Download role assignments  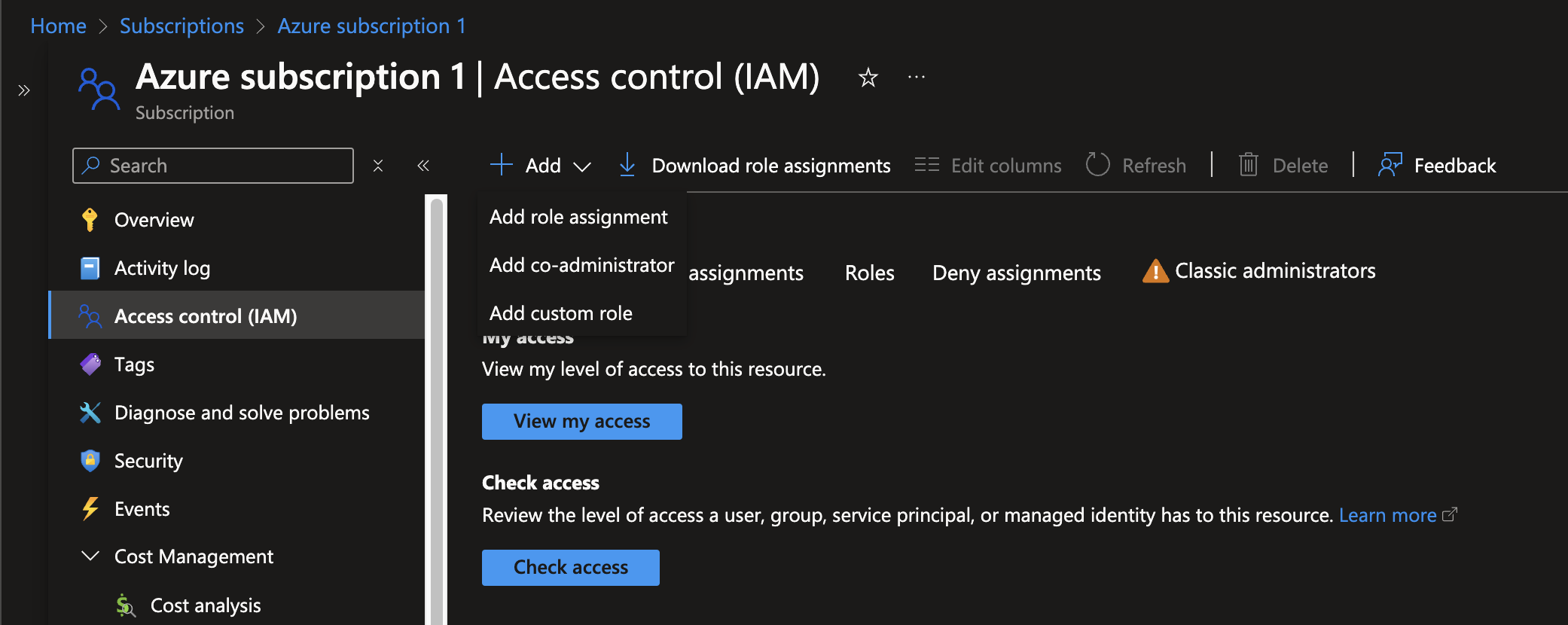771,166
